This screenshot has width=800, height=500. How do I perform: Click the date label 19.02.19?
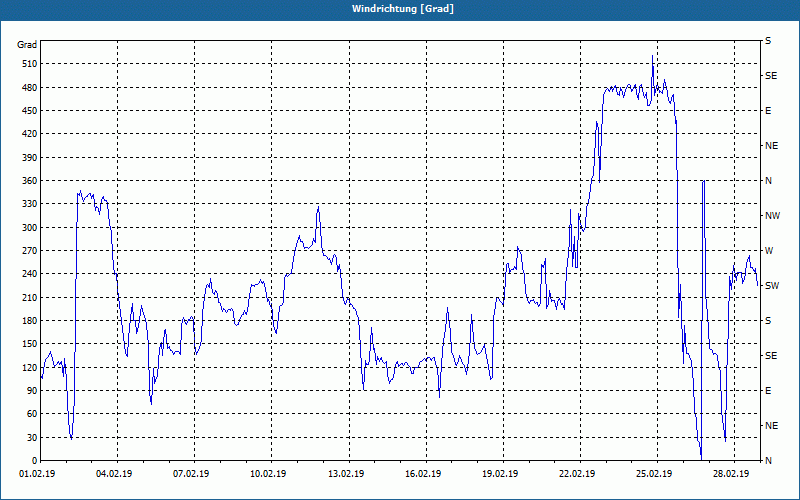(500, 474)
